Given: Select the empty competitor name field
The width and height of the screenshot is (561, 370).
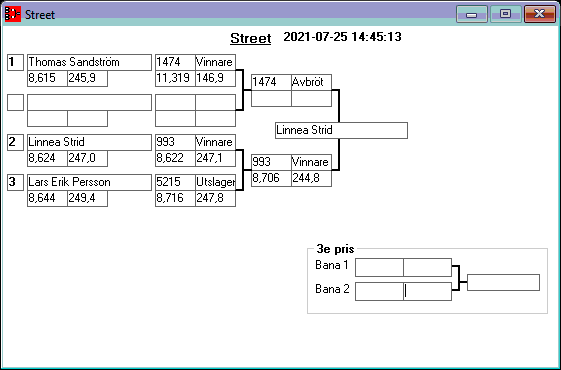Looking at the screenshot, I should 89,102.
